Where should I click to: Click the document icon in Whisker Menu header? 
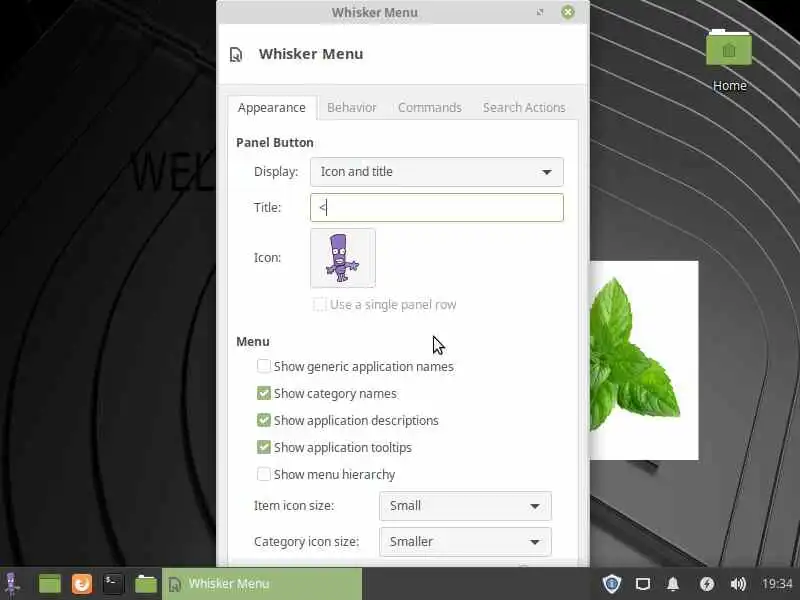pyautogui.click(x=236, y=54)
